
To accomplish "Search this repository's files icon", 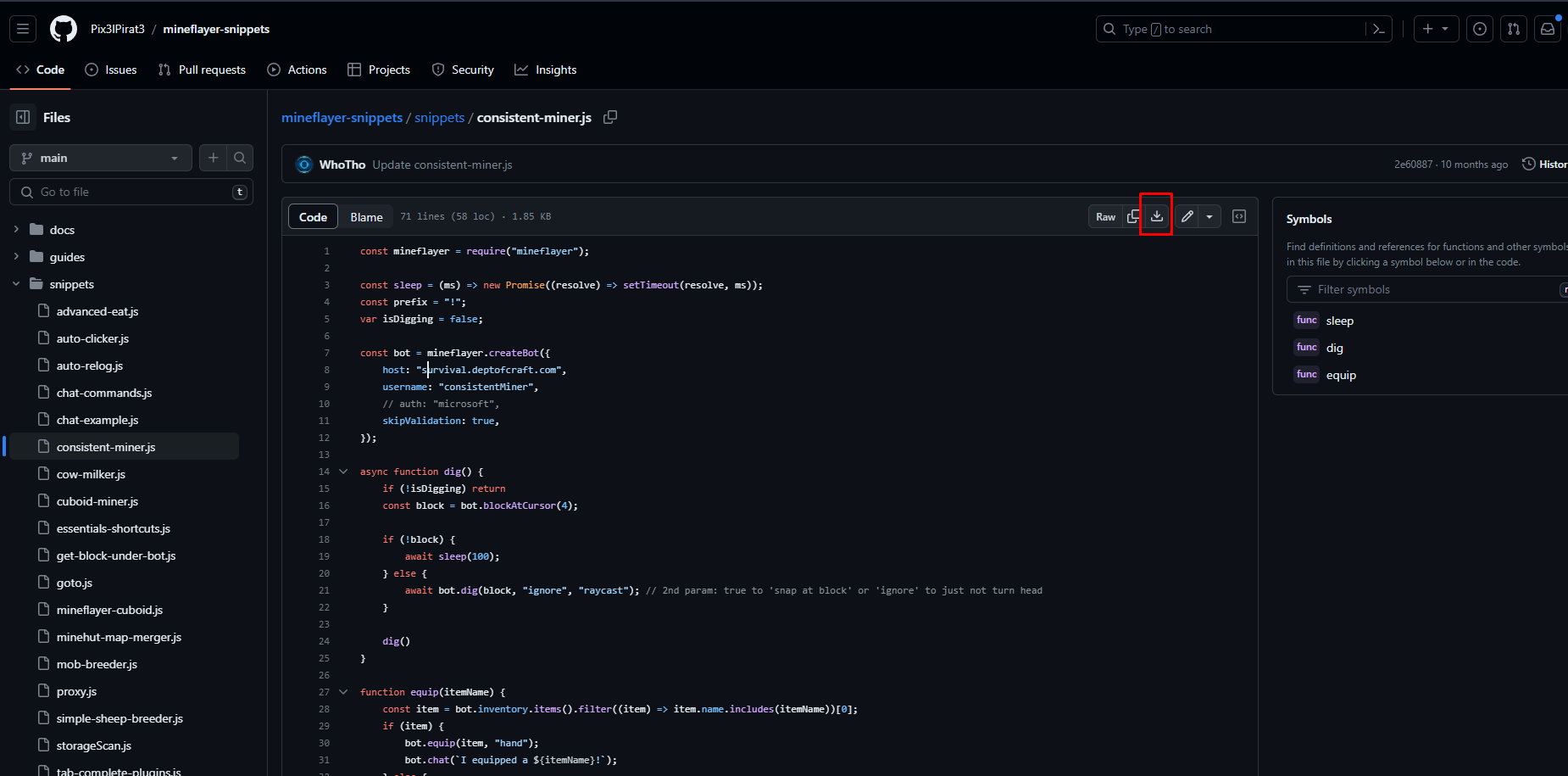I will coord(240,158).
